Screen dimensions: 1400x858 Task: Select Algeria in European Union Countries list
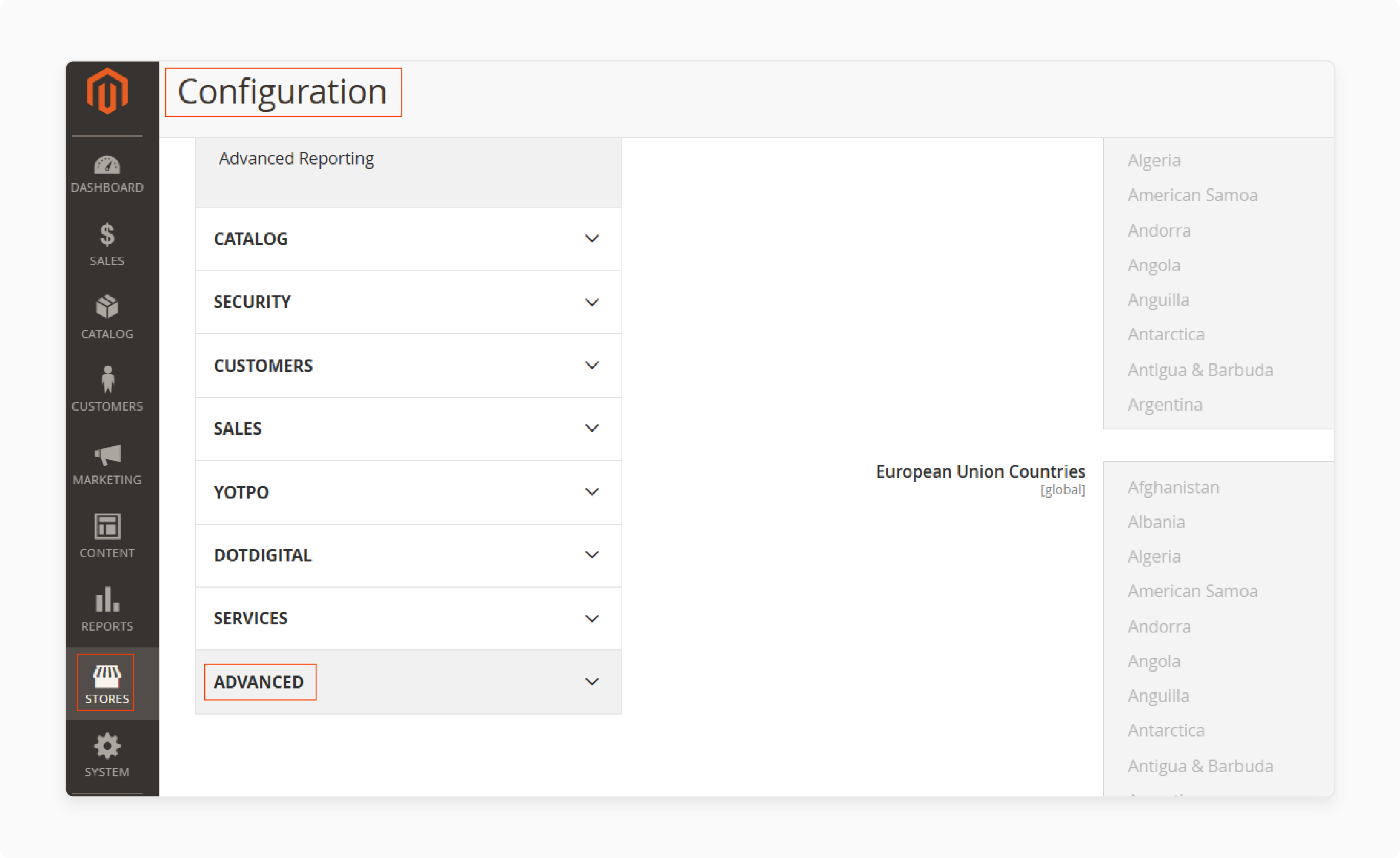click(1154, 557)
